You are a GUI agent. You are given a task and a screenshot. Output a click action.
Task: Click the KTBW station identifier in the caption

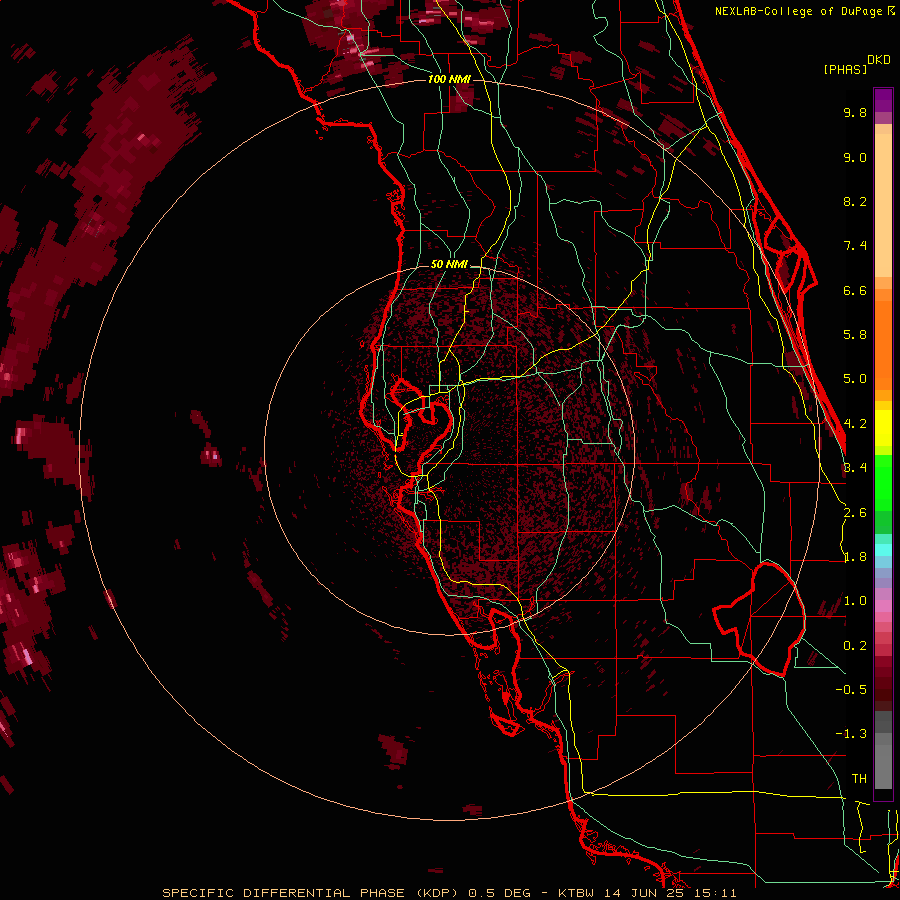tap(575, 893)
